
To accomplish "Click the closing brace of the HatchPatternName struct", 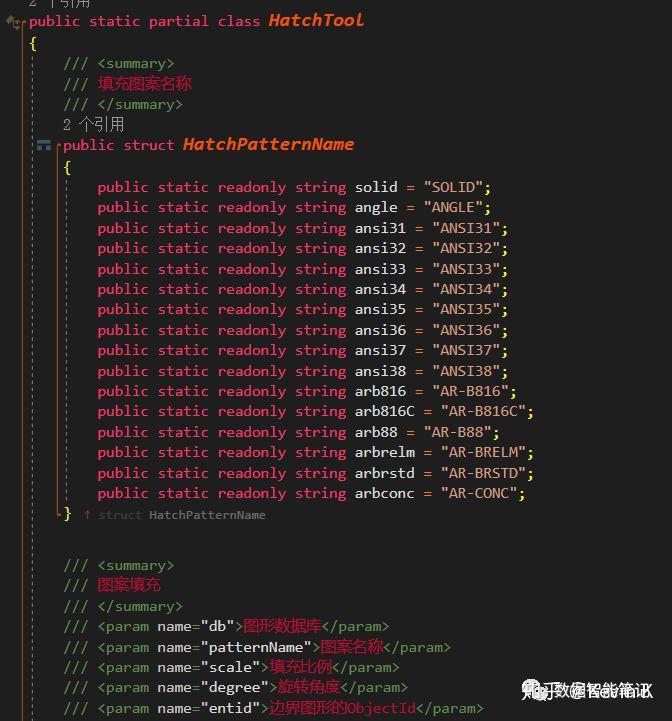I will (x=67, y=514).
